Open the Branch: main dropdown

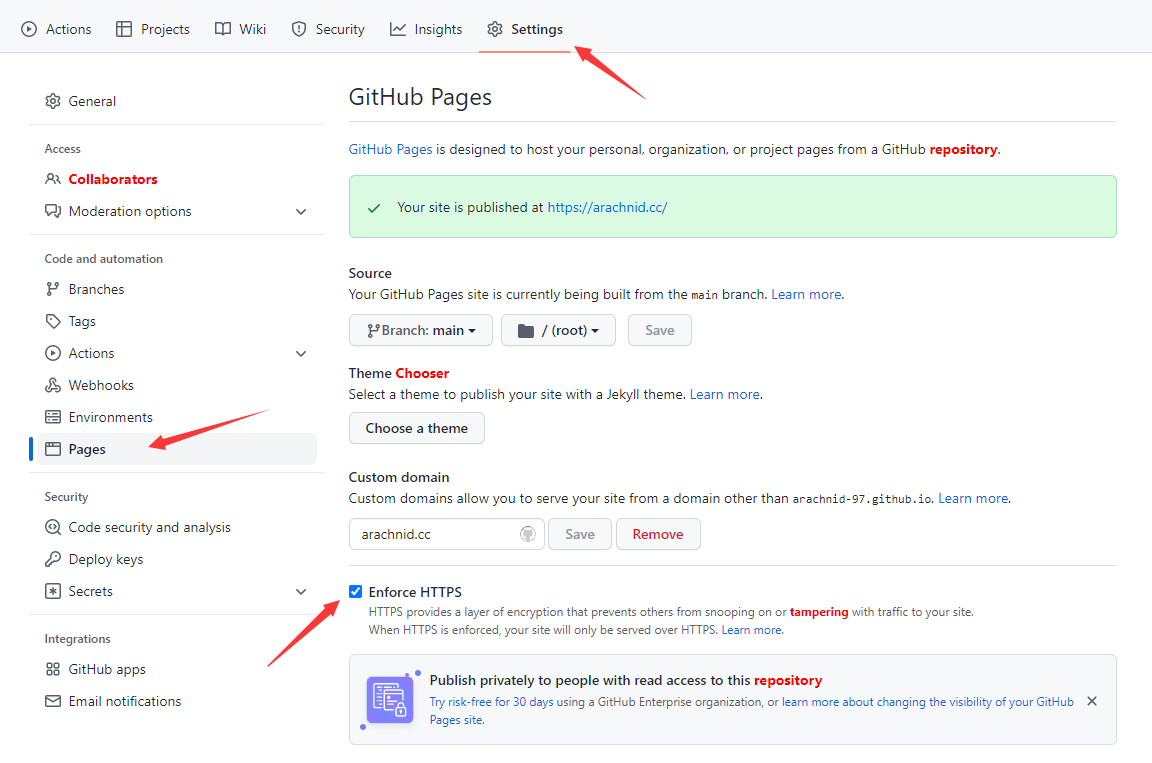click(x=420, y=330)
